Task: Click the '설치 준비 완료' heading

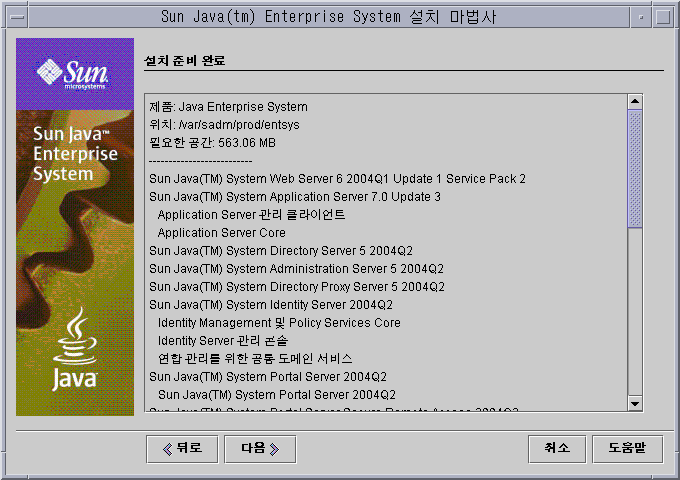Action: click(185, 61)
